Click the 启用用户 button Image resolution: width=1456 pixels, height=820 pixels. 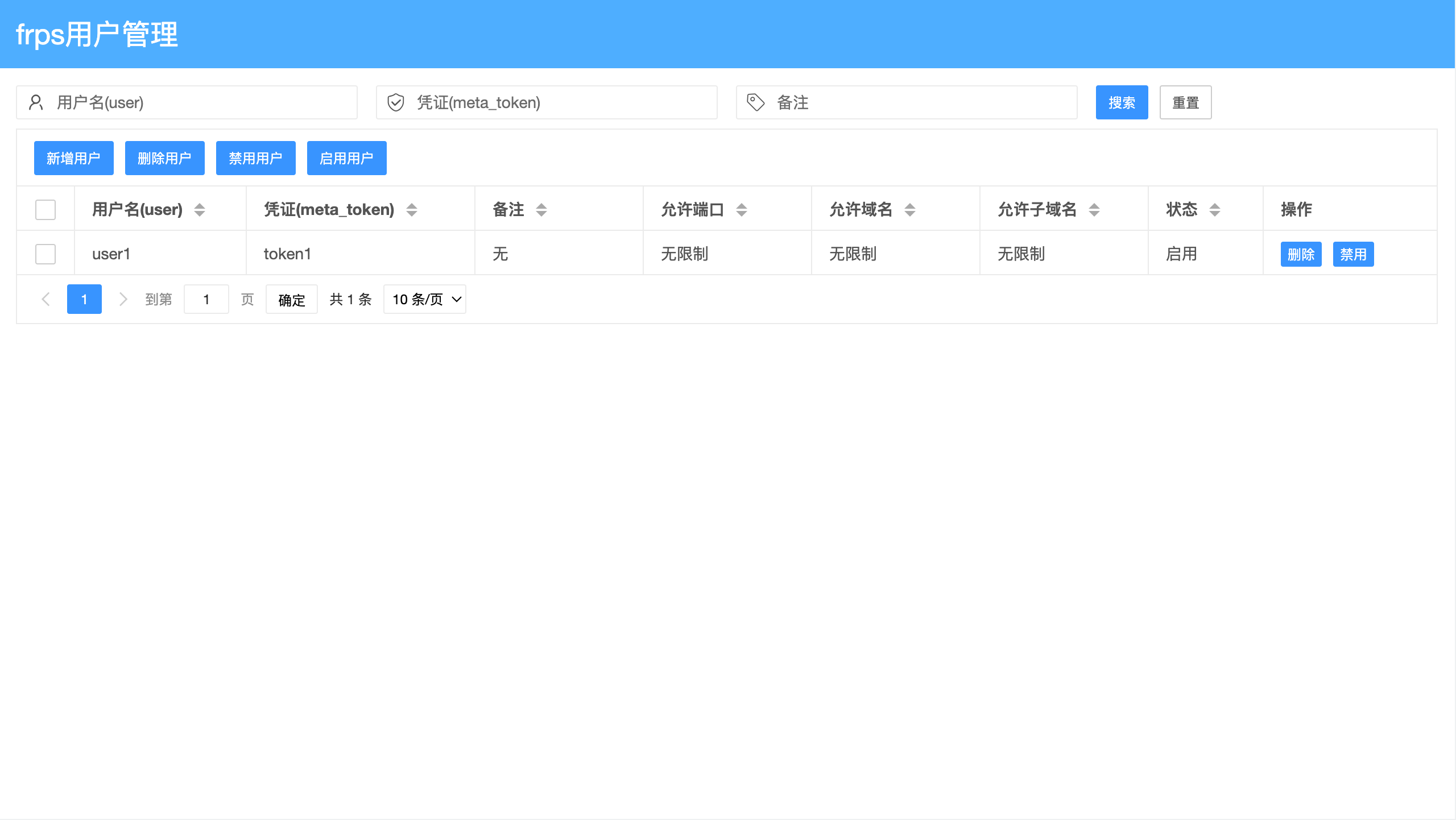(347, 158)
